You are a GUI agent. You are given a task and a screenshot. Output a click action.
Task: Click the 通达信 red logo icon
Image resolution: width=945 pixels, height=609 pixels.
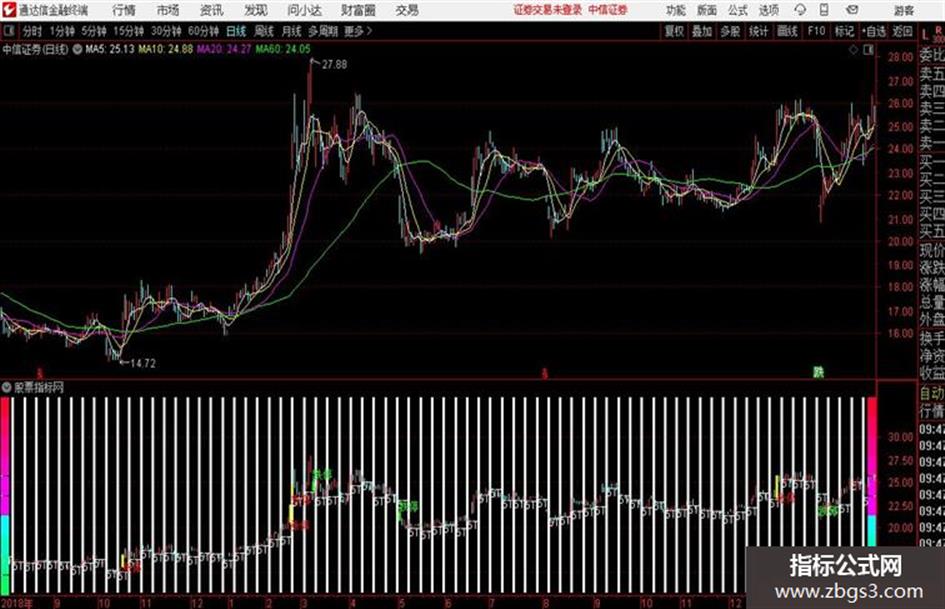pos(9,10)
